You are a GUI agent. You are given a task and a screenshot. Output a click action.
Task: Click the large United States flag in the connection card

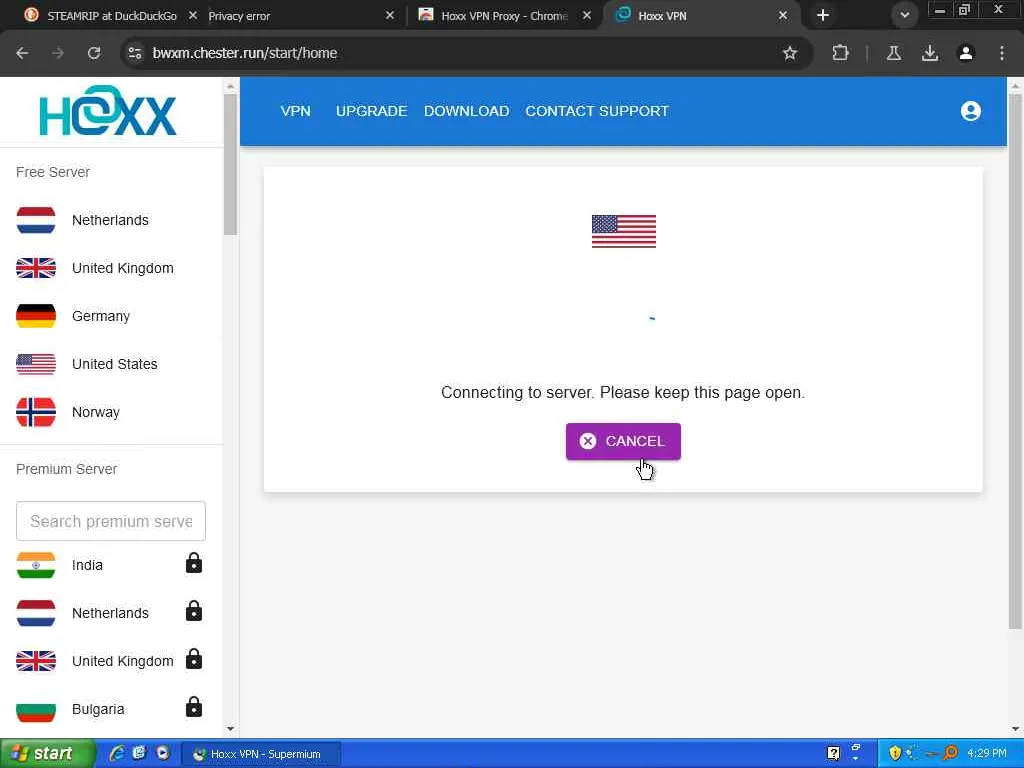click(x=624, y=231)
